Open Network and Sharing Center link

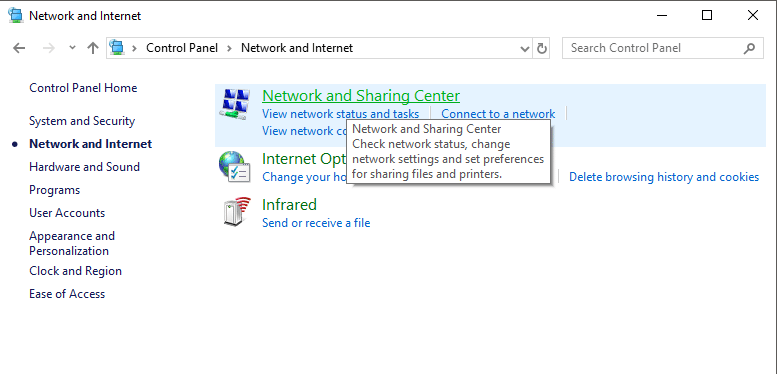[361, 96]
